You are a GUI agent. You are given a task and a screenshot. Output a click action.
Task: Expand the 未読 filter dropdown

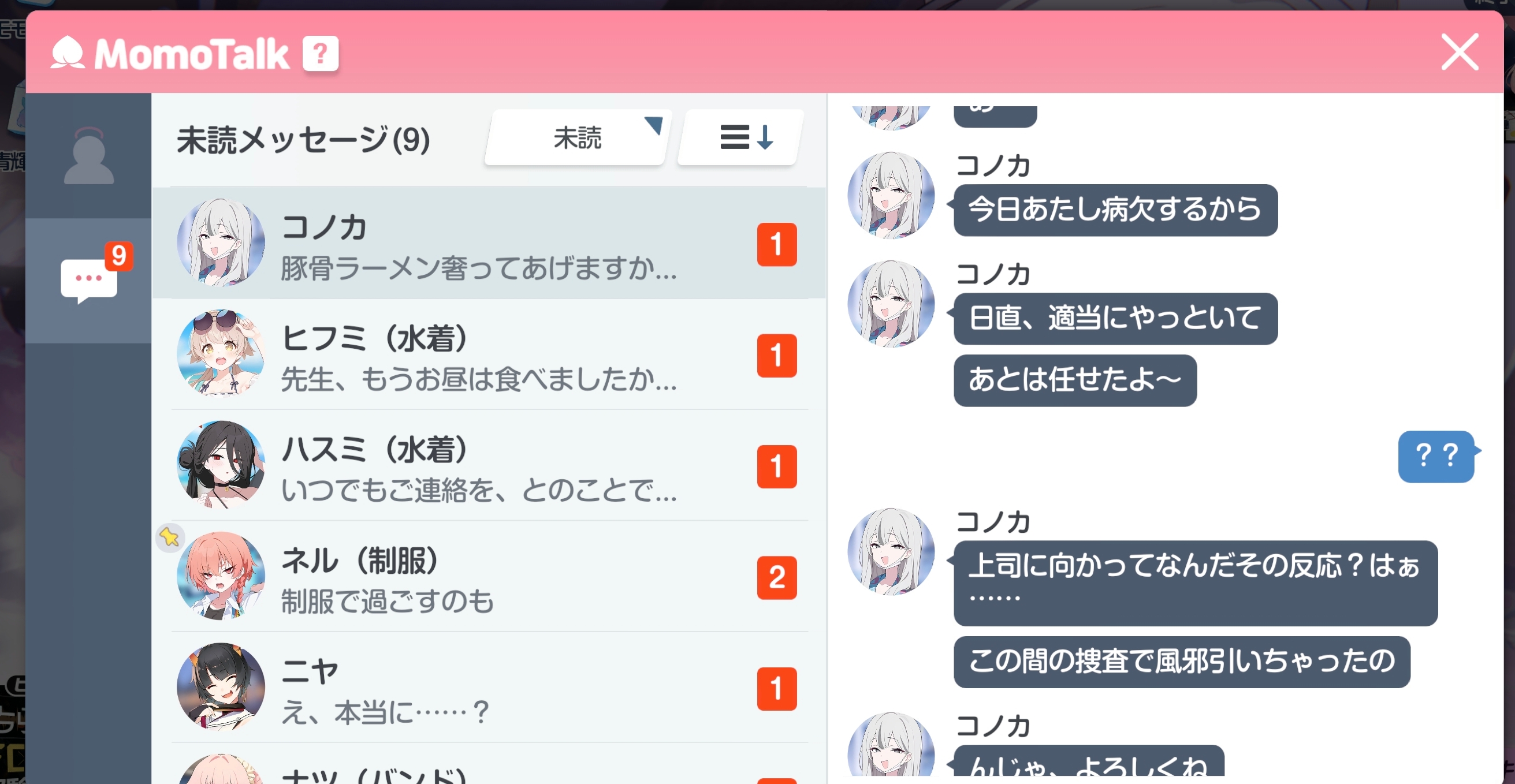point(578,137)
